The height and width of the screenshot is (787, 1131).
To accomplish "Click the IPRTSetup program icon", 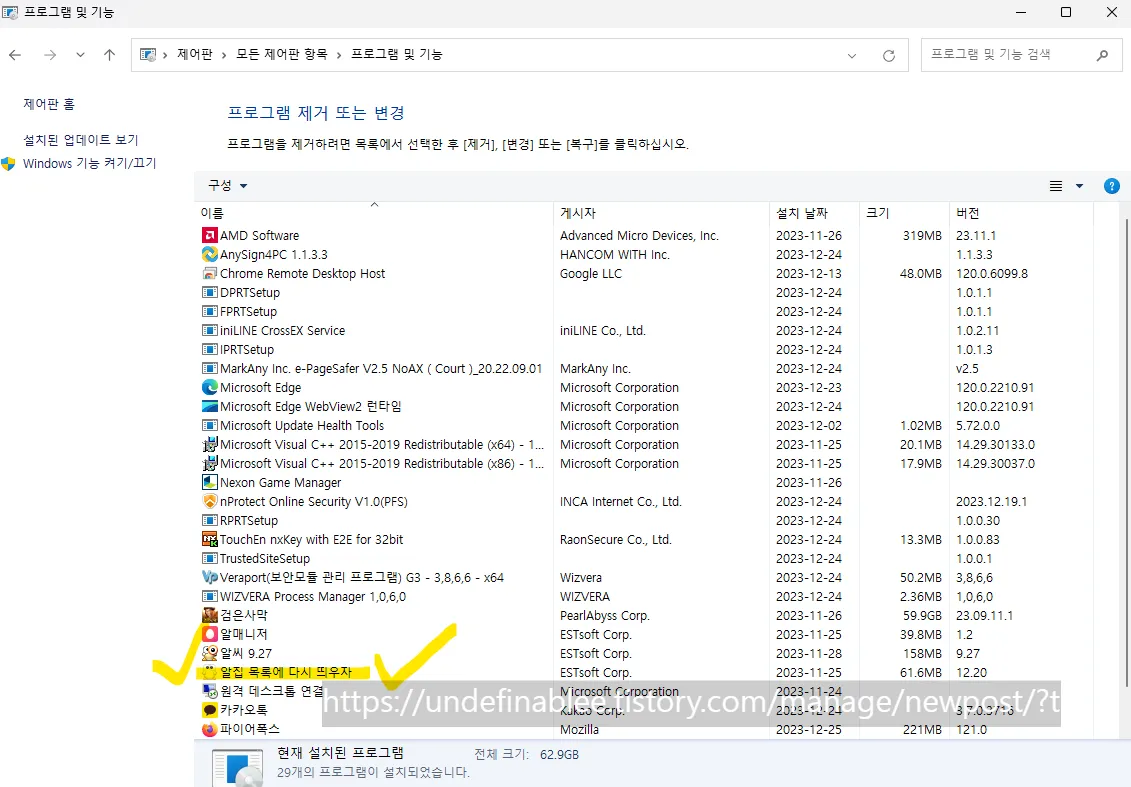I will pyautogui.click(x=209, y=349).
